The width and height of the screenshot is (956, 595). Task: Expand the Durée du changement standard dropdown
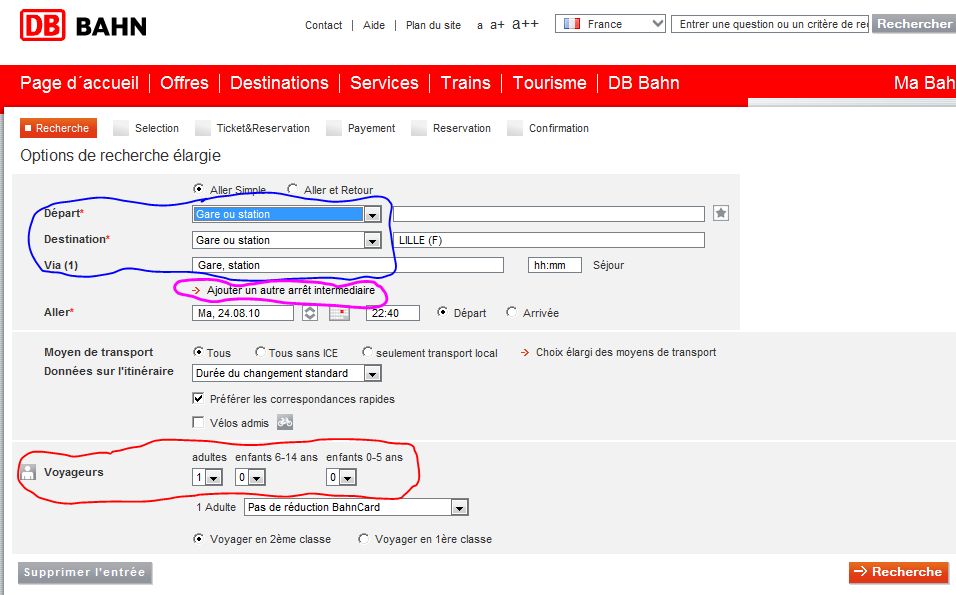[287, 373]
